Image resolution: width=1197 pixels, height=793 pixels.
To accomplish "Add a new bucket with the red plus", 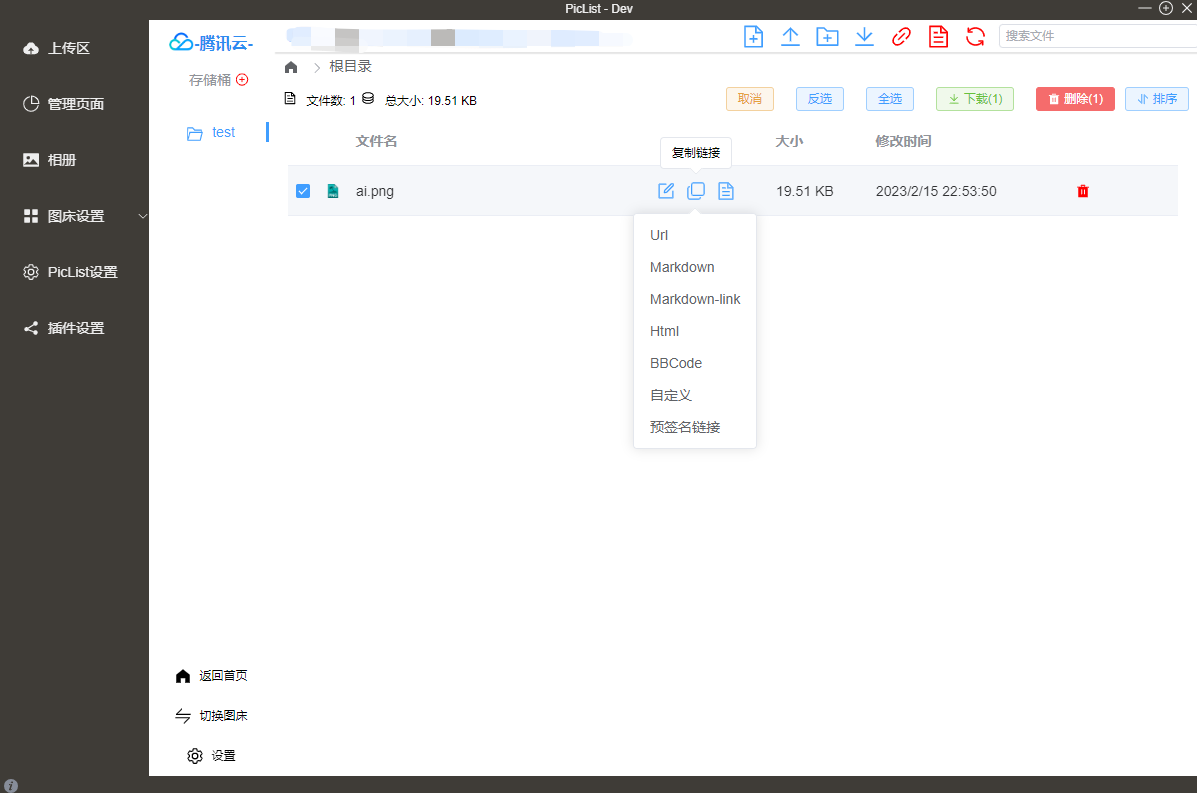I will coord(242,79).
